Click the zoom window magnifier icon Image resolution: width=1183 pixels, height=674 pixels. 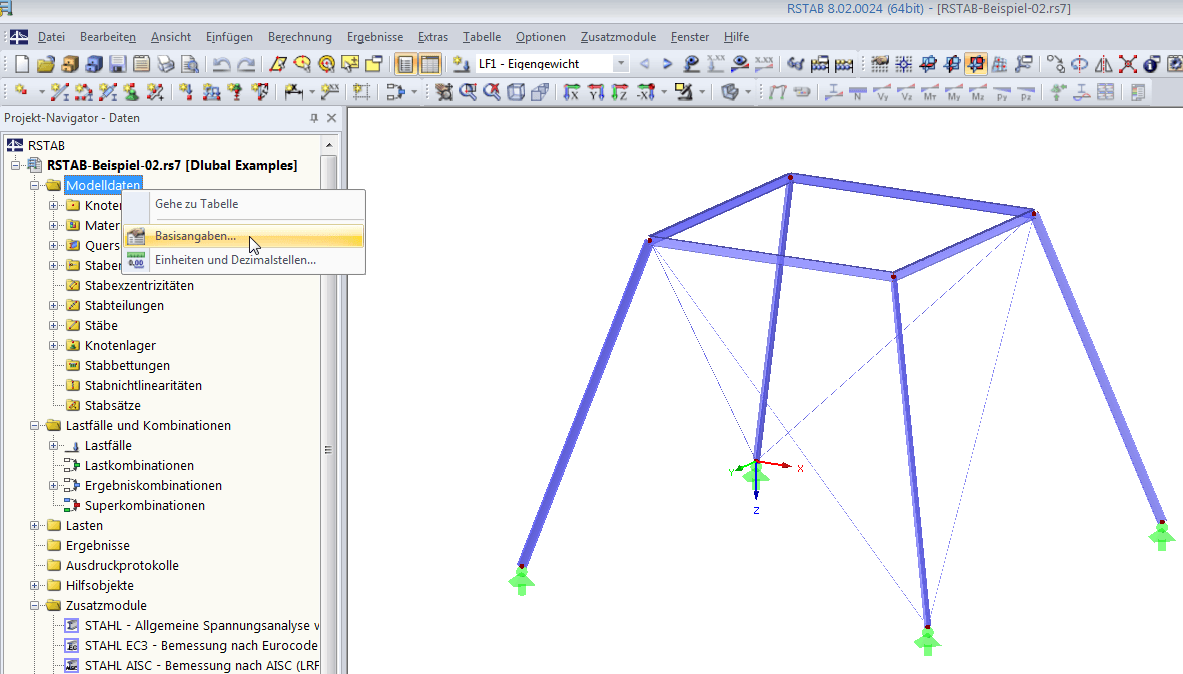click(x=468, y=92)
